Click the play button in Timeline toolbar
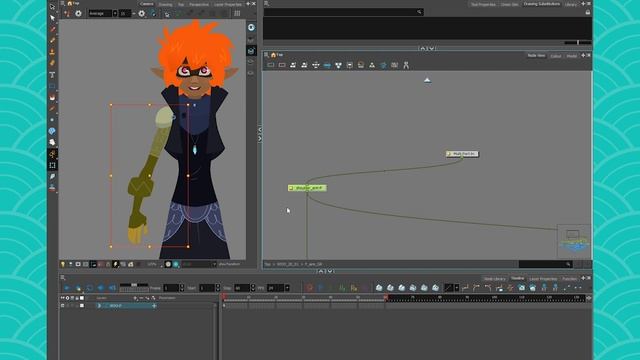This screenshot has height=360, width=640. pyautogui.click(x=67, y=288)
